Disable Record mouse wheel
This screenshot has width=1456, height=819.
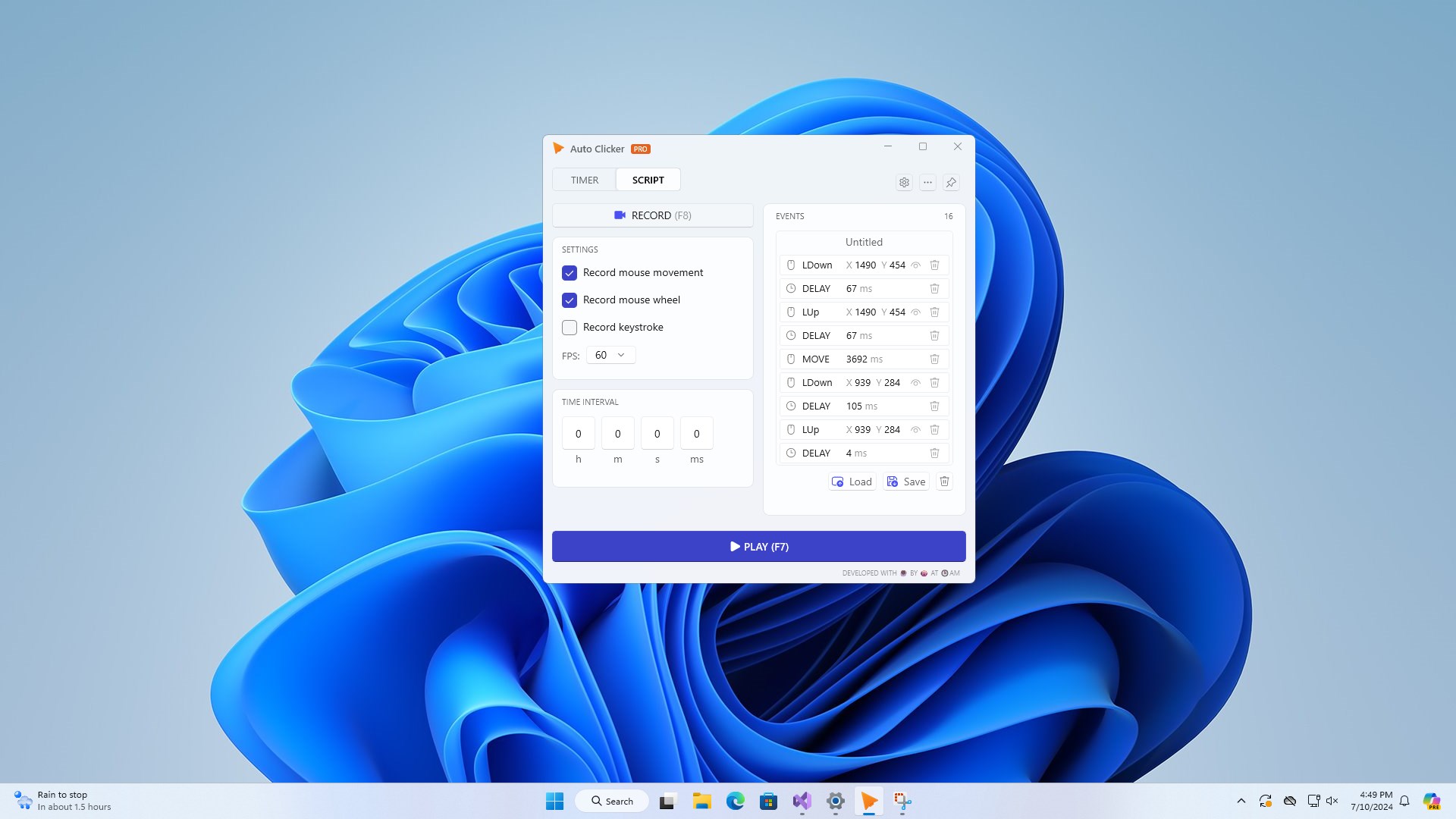coord(570,300)
